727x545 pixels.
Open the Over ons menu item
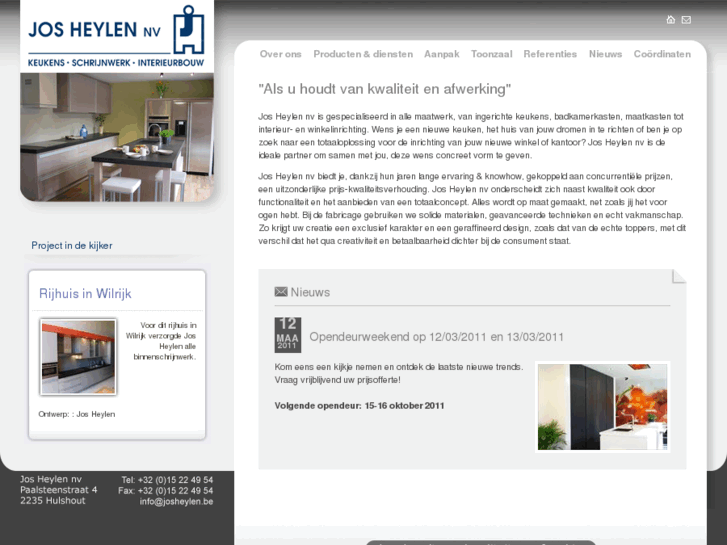(x=281, y=54)
